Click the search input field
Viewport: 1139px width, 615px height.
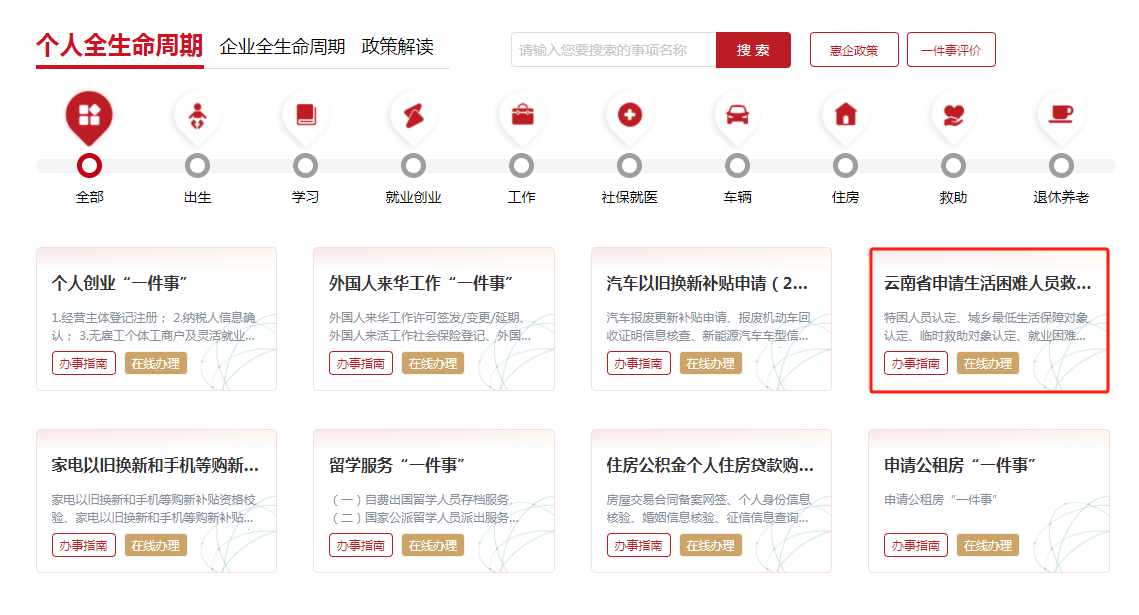pyautogui.click(x=610, y=49)
